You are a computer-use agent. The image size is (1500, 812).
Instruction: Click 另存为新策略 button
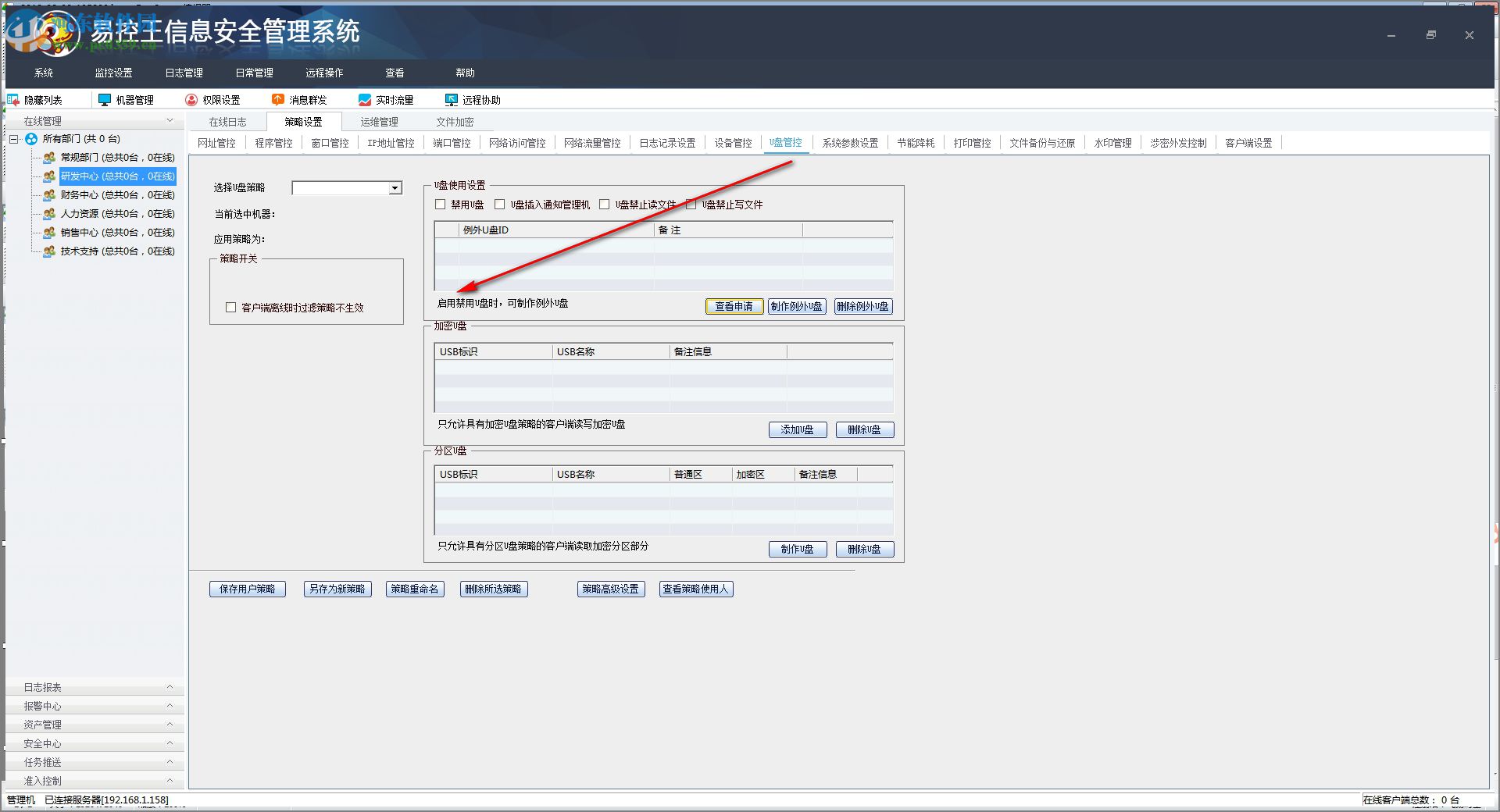click(337, 589)
